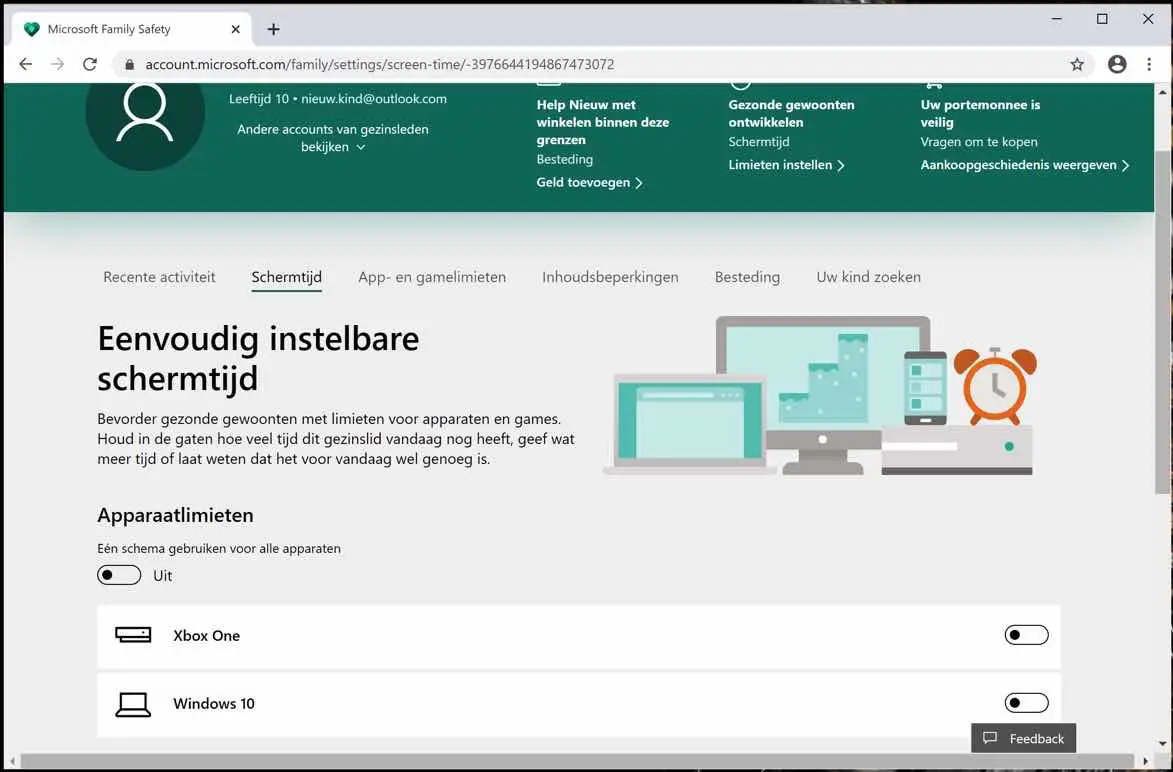Image resolution: width=1173 pixels, height=772 pixels.
Task: Click the horizontal scrollbar at bottom
Action: [578, 762]
